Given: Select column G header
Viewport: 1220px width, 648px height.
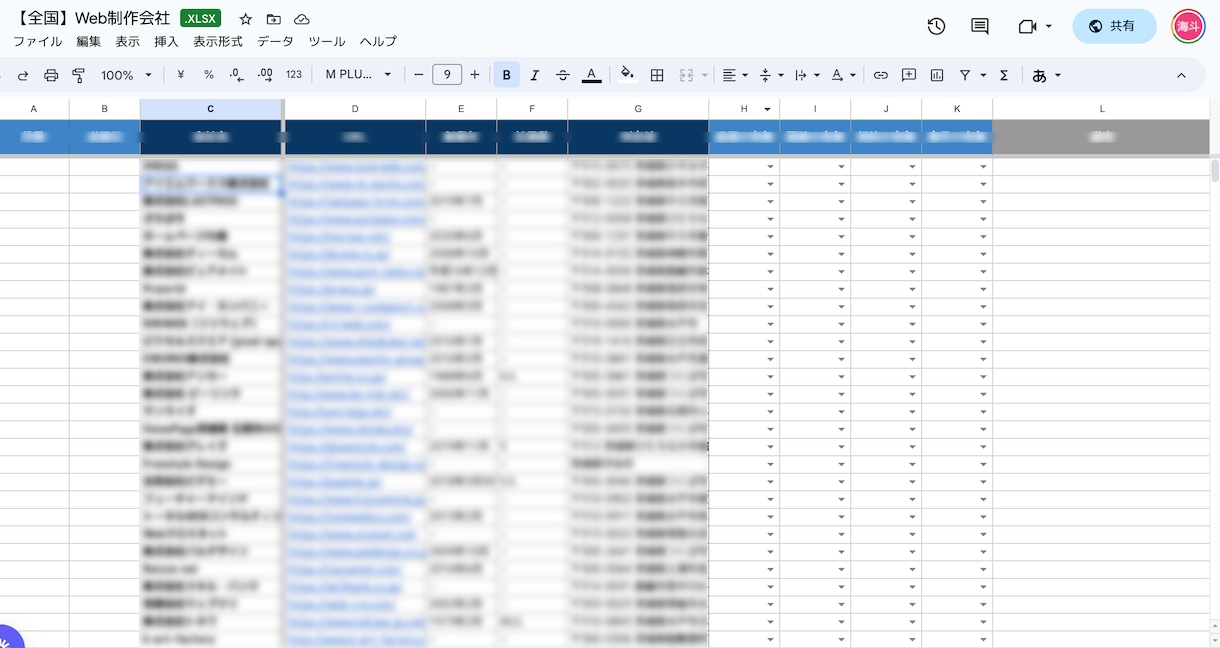Looking at the screenshot, I should [638, 109].
